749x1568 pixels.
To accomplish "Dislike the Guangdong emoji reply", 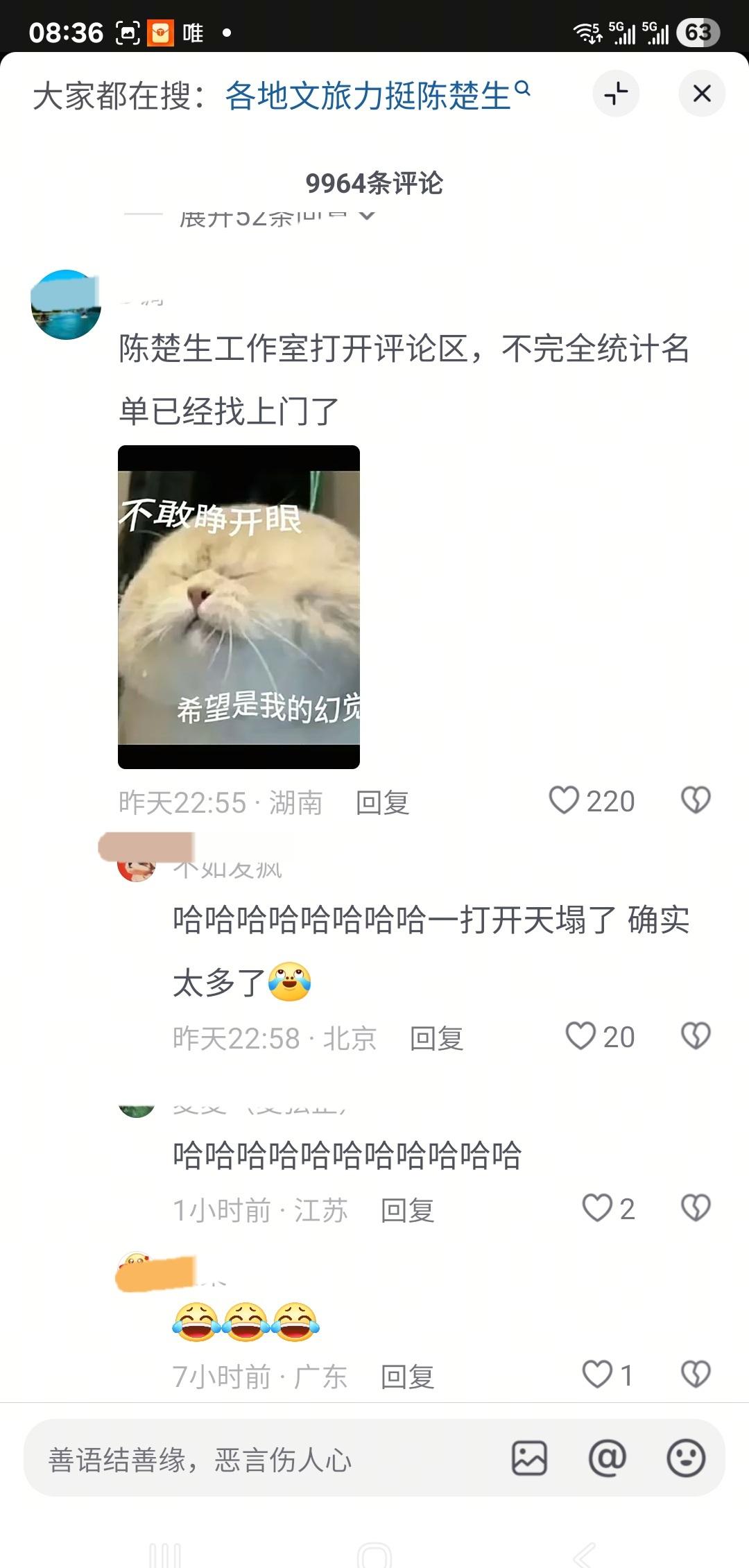I will click(696, 1374).
